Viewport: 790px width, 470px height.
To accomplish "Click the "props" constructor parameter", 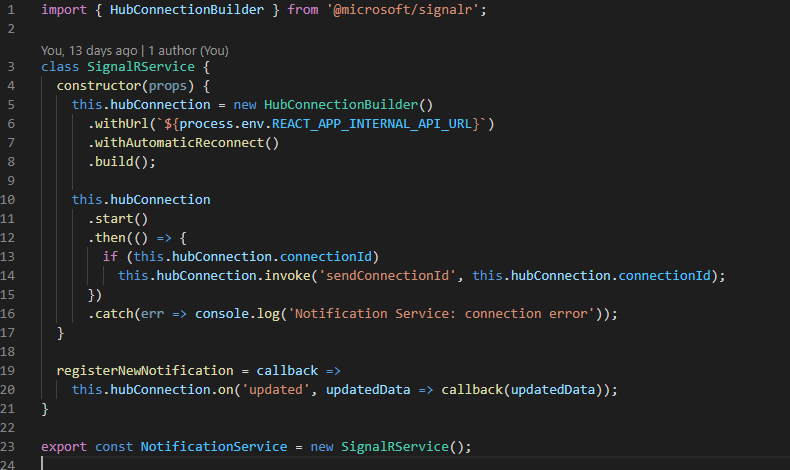I will [x=168, y=86].
